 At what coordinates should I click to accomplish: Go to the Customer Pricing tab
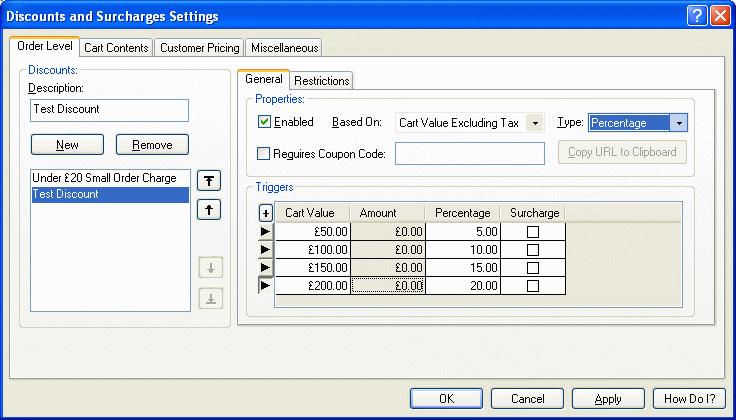pyautogui.click(x=200, y=47)
